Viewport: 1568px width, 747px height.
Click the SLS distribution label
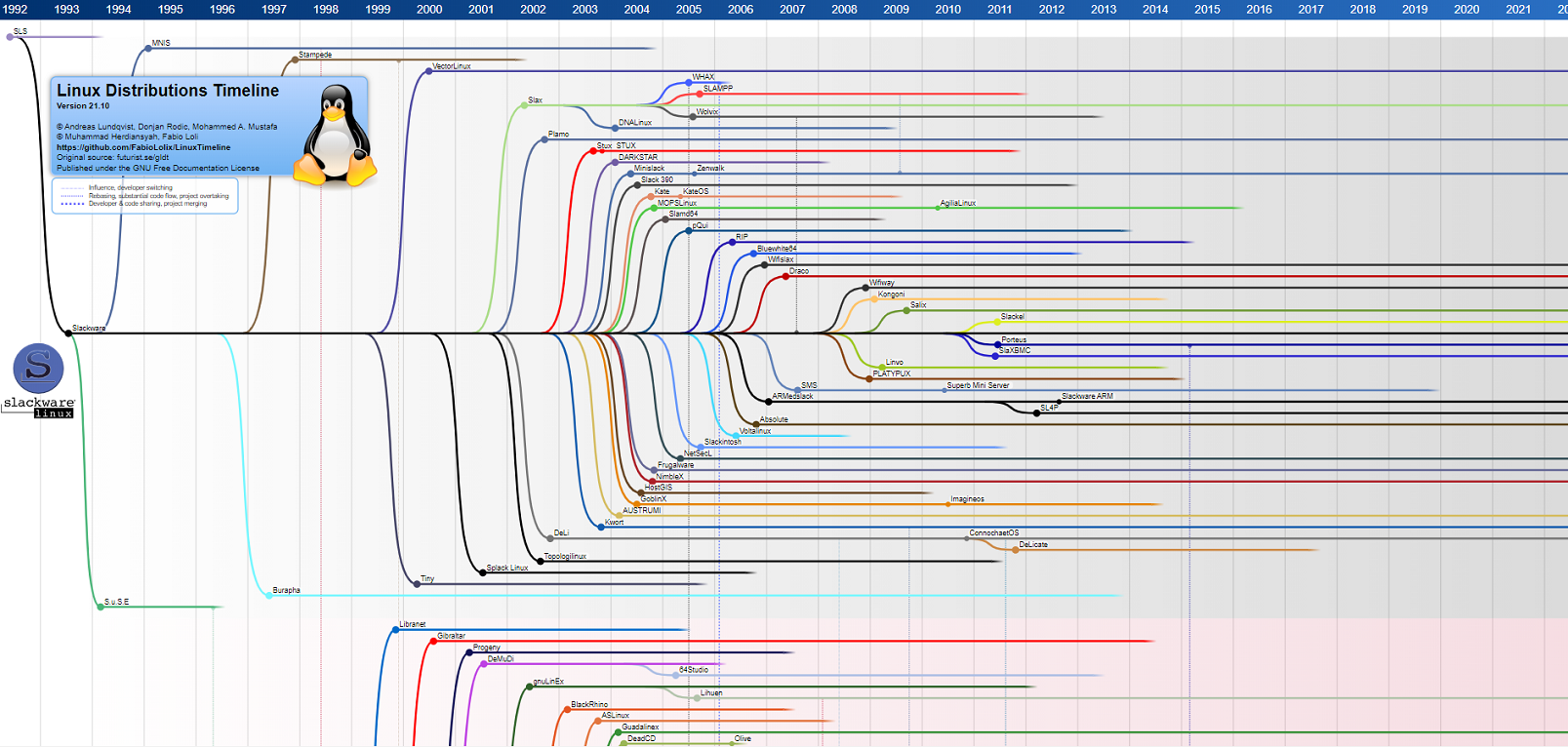[x=20, y=32]
